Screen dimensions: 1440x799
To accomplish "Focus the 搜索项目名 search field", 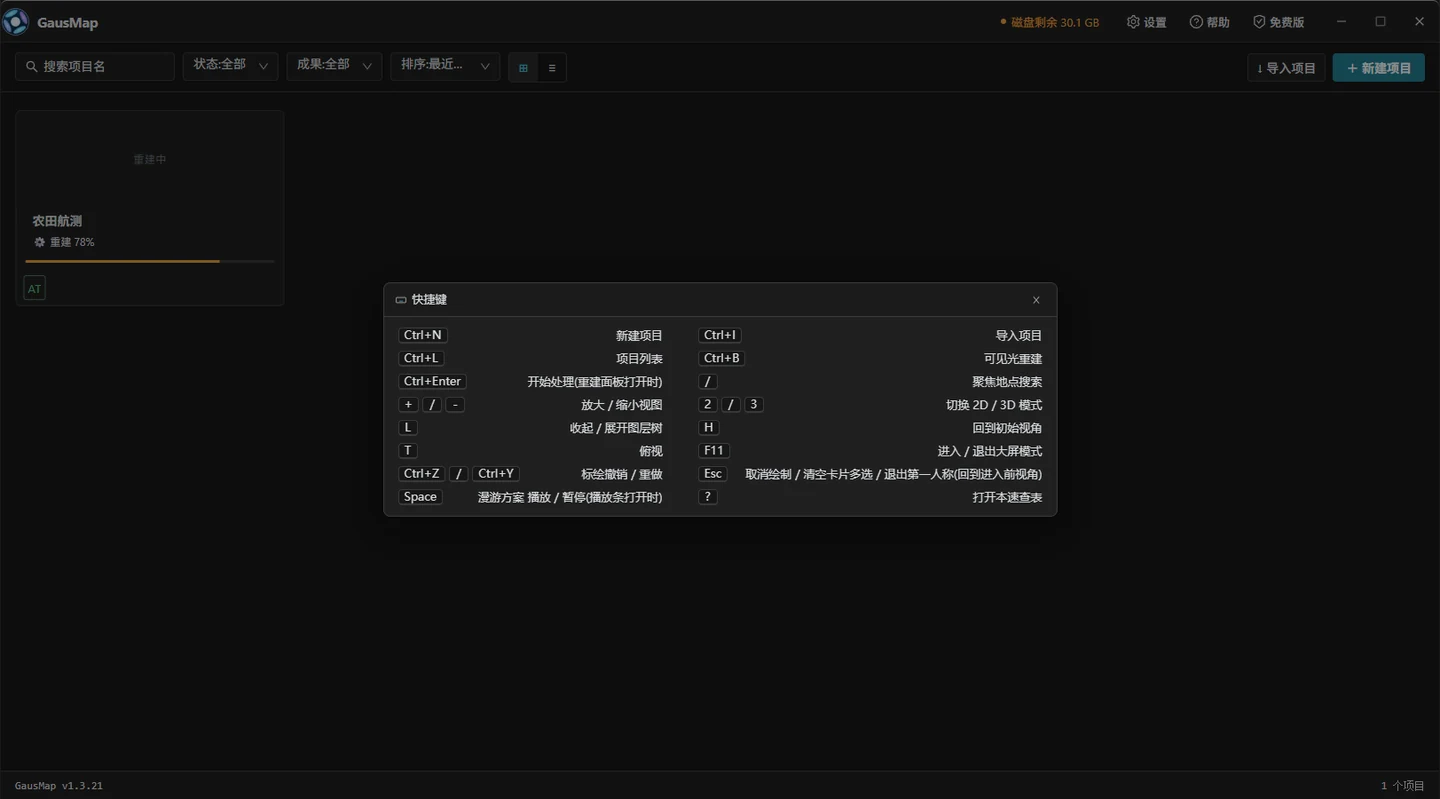I will pos(95,67).
